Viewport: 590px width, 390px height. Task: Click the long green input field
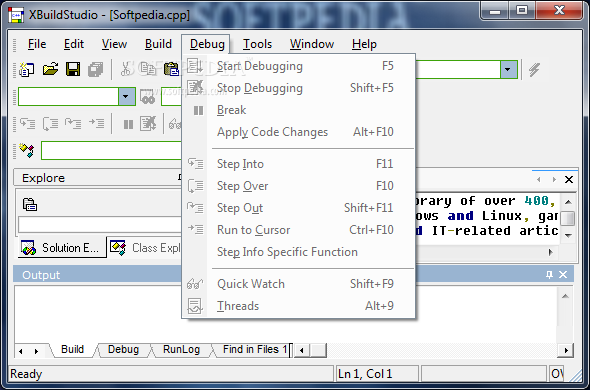tap(111, 151)
